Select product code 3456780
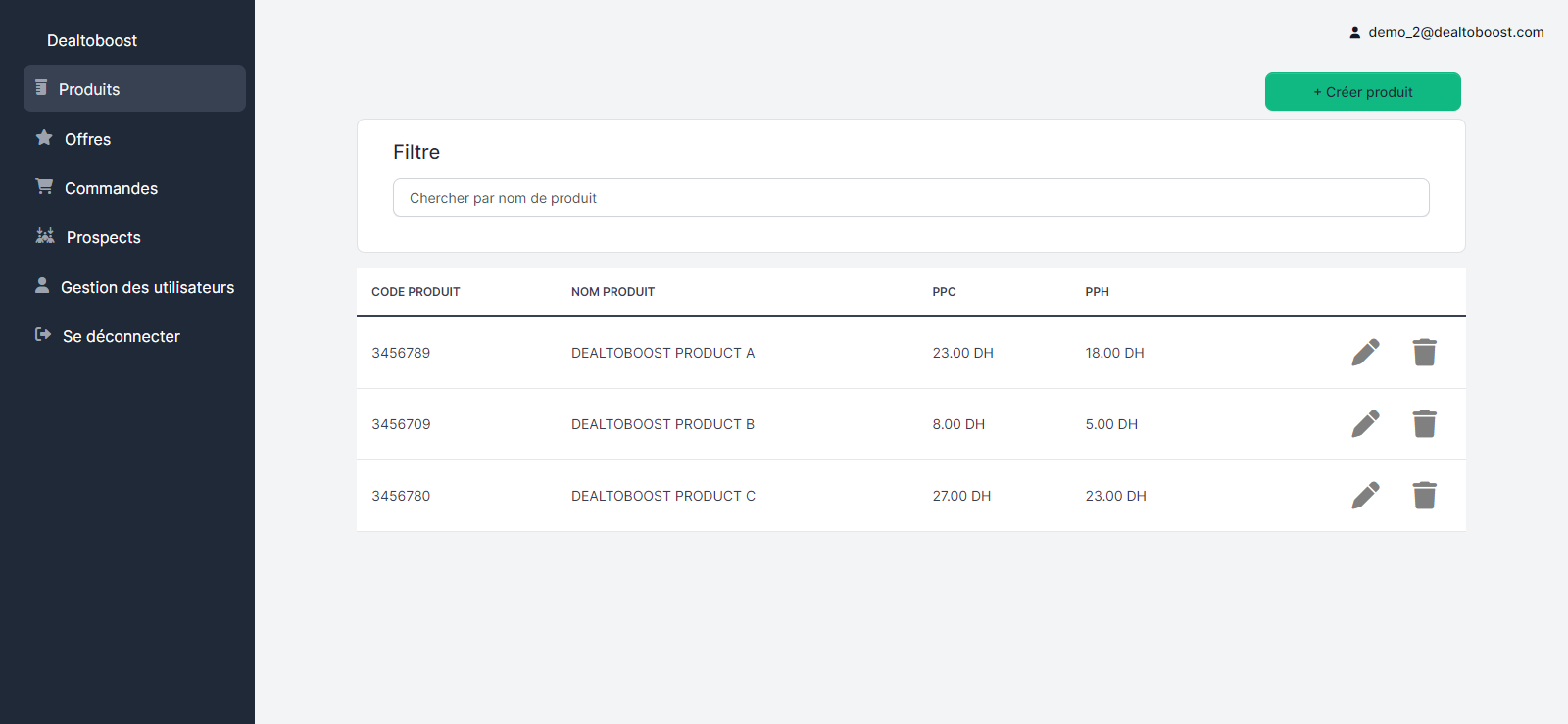The height and width of the screenshot is (724, 1568). [x=401, y=496]
